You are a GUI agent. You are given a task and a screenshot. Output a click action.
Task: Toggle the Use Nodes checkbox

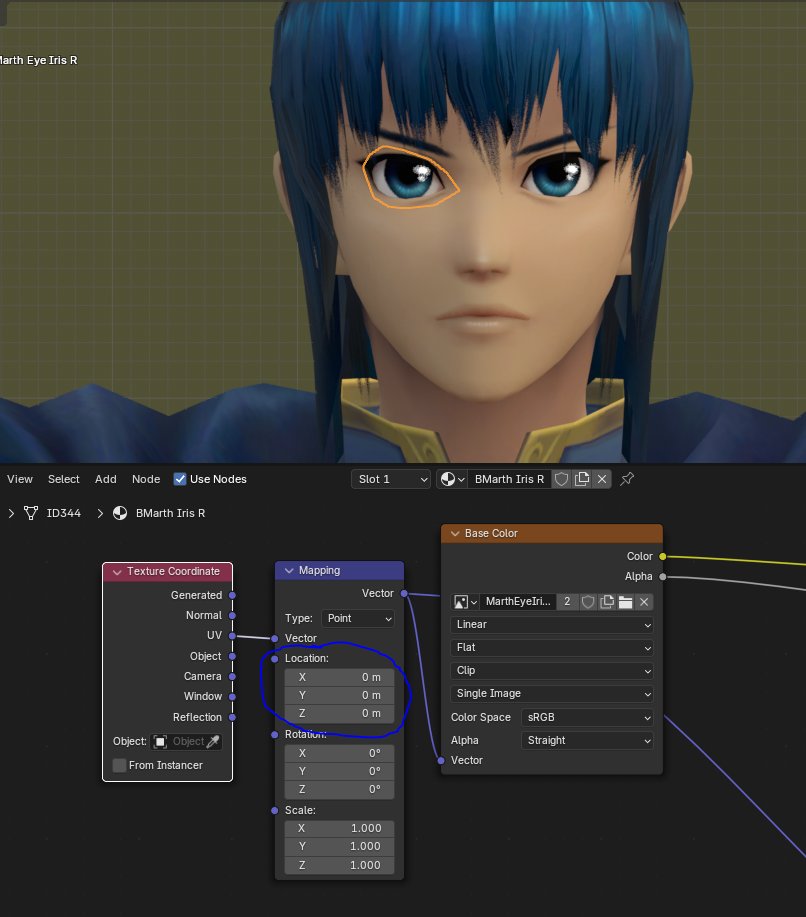coord(180,479)
